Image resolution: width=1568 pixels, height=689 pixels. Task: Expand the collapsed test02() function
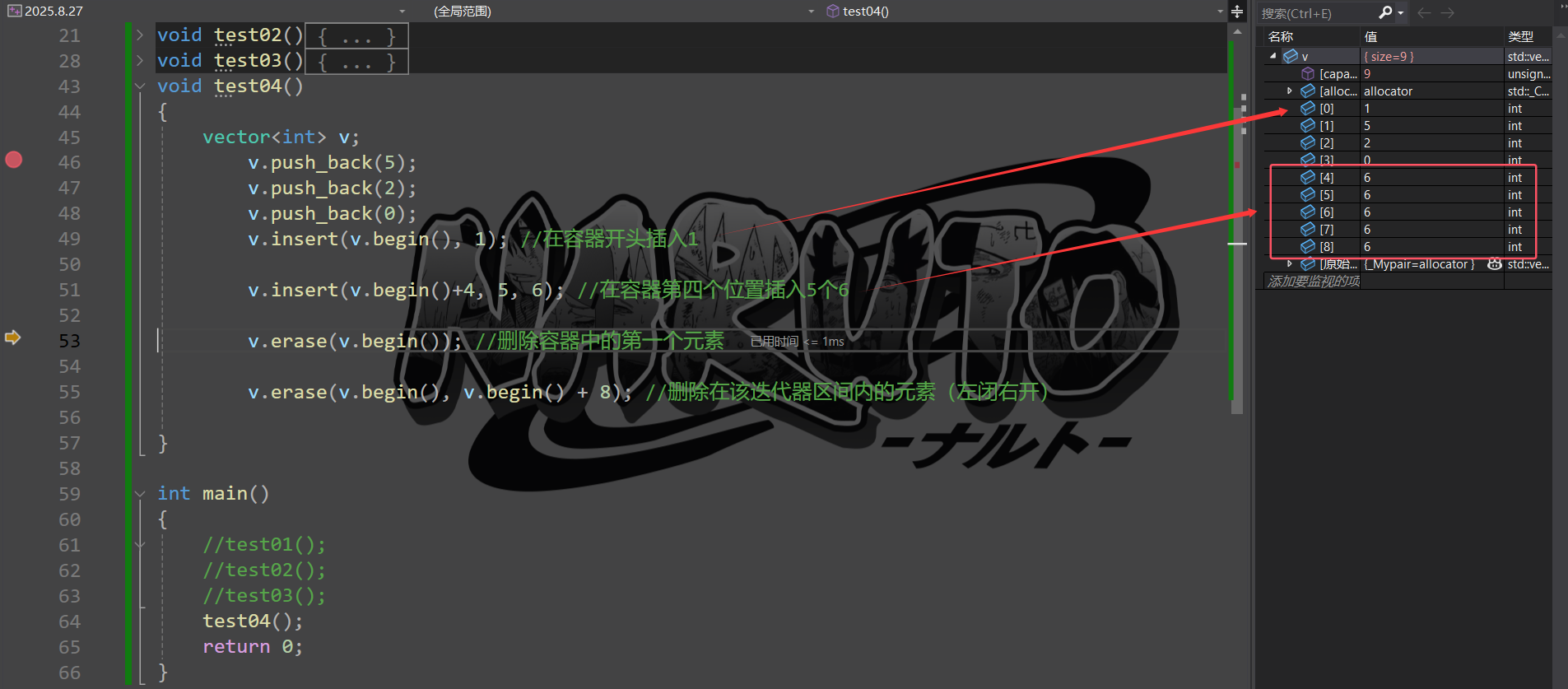pyautogui.click(x=140, y=35)
